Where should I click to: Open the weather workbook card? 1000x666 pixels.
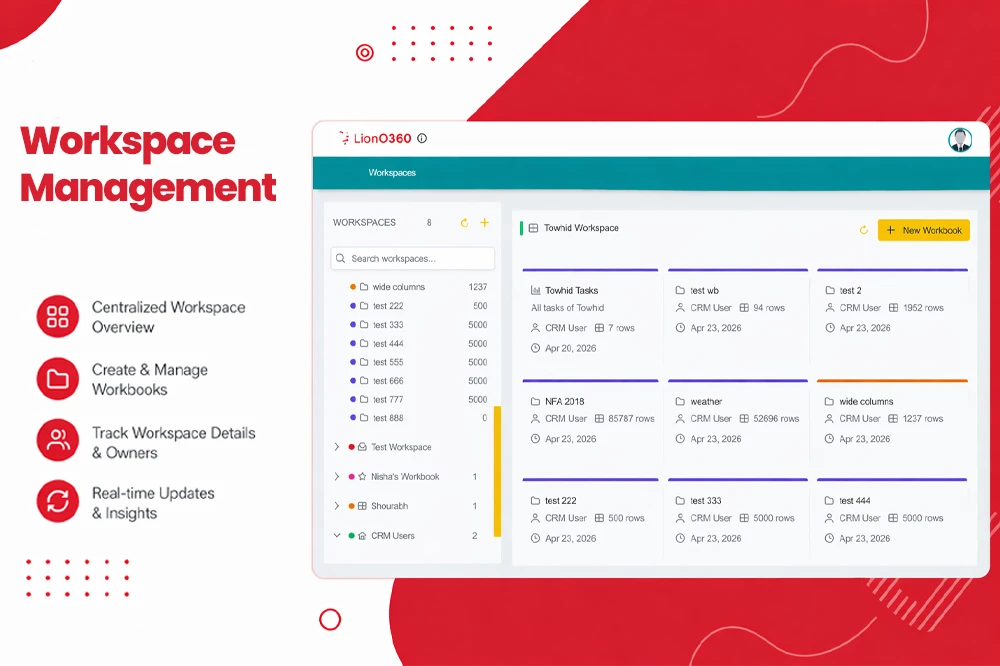pyautogui.click(x=738, y=420)
